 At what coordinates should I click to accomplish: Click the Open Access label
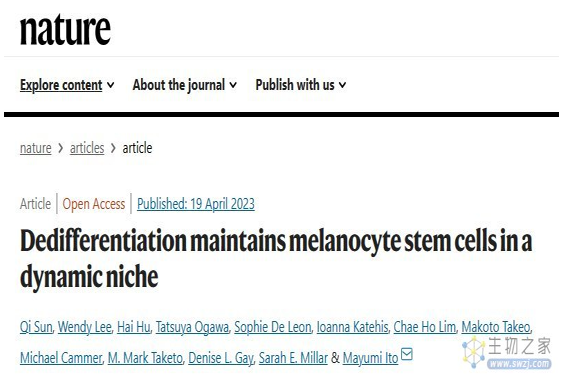pyautogui.click(x=94, y=204)
